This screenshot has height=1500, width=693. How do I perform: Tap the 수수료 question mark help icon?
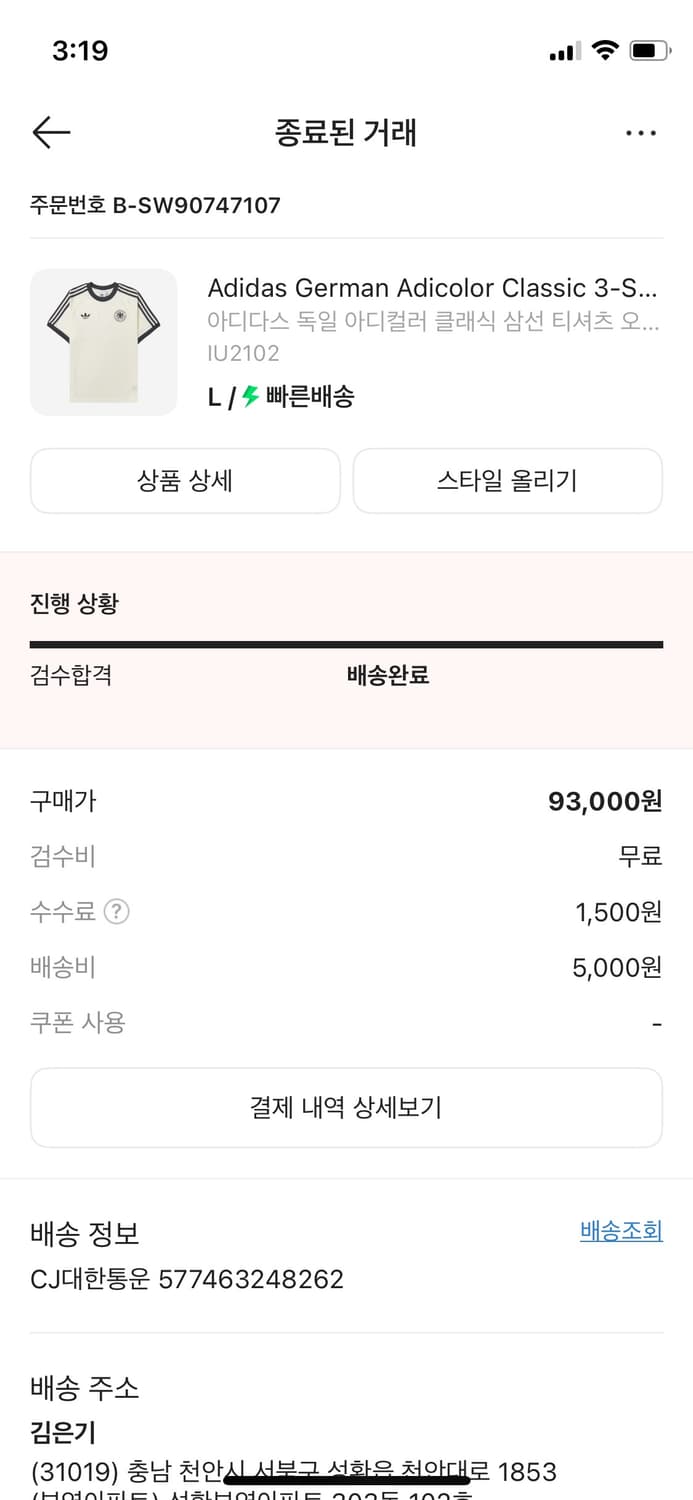point(117,912)
